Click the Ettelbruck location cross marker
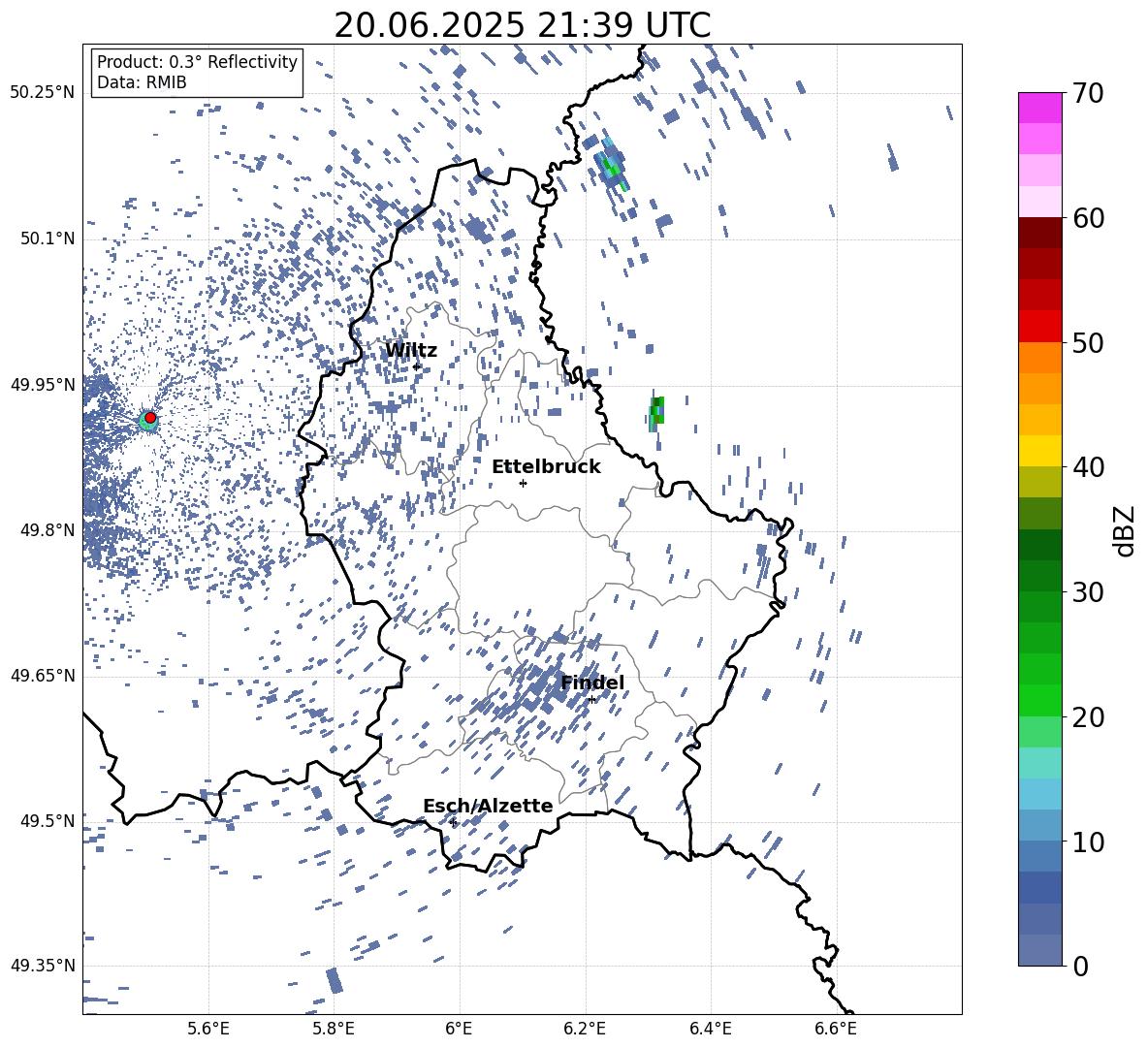This screenshot has height=1048, width=1148. tap(523, 483)
